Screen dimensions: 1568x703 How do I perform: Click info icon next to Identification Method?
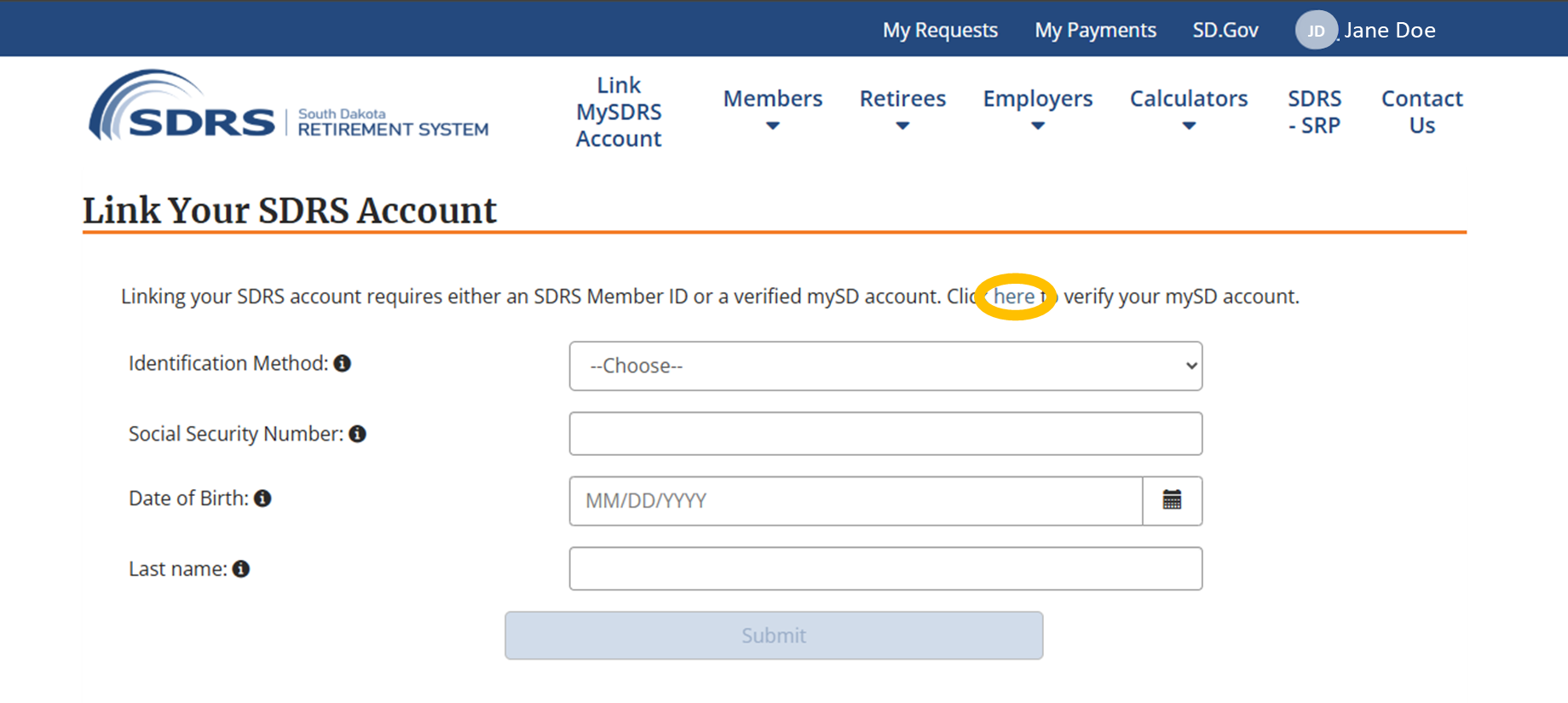click(343, 364)
